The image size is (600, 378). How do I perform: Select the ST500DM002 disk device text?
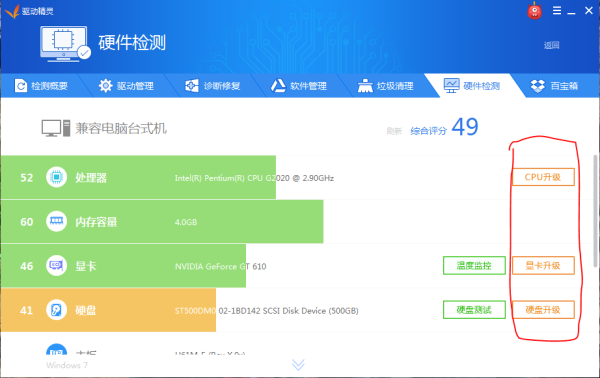click(x=266, y=311)
